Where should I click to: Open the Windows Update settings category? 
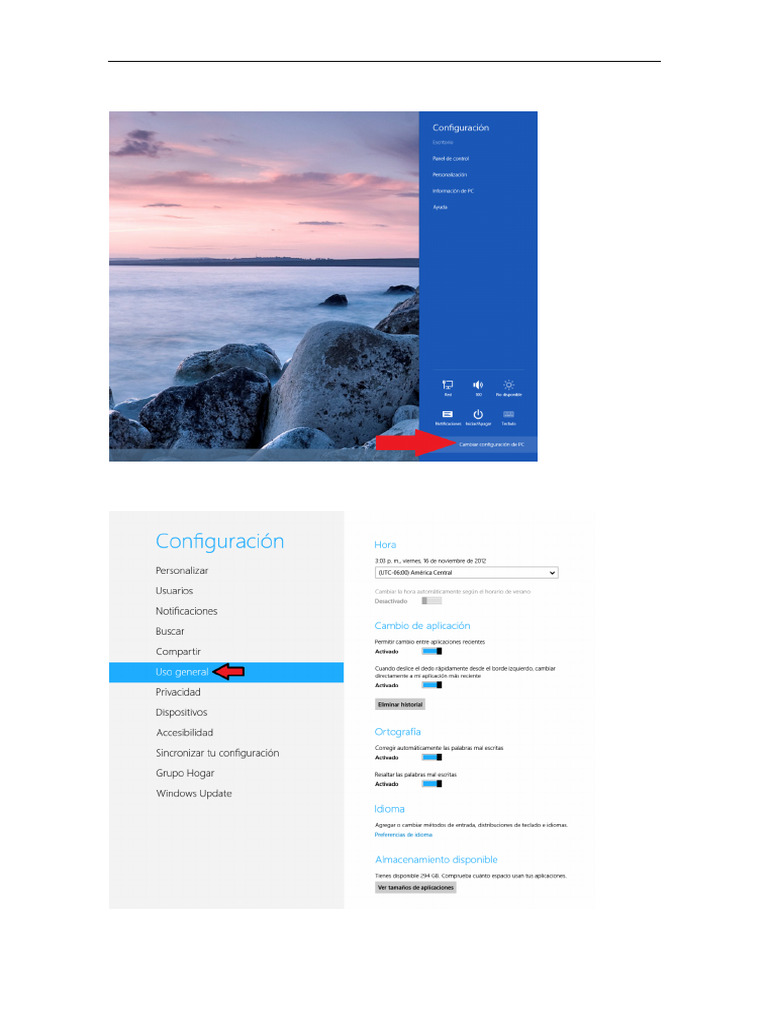pos(194,793)
